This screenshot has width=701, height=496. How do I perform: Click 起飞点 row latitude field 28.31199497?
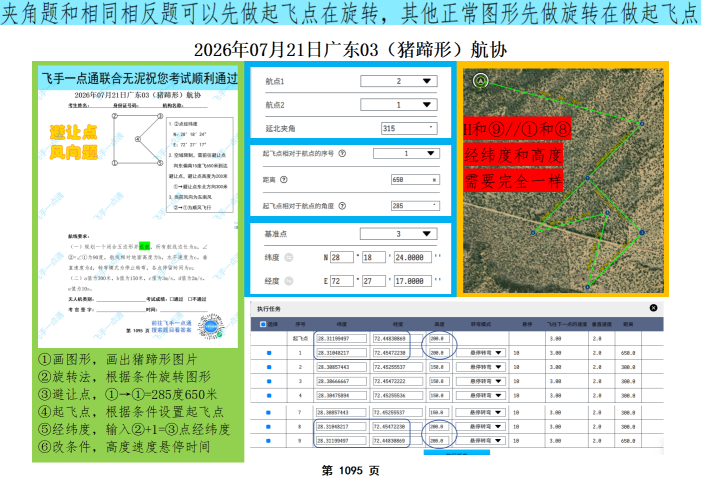(x=342, y=339)
